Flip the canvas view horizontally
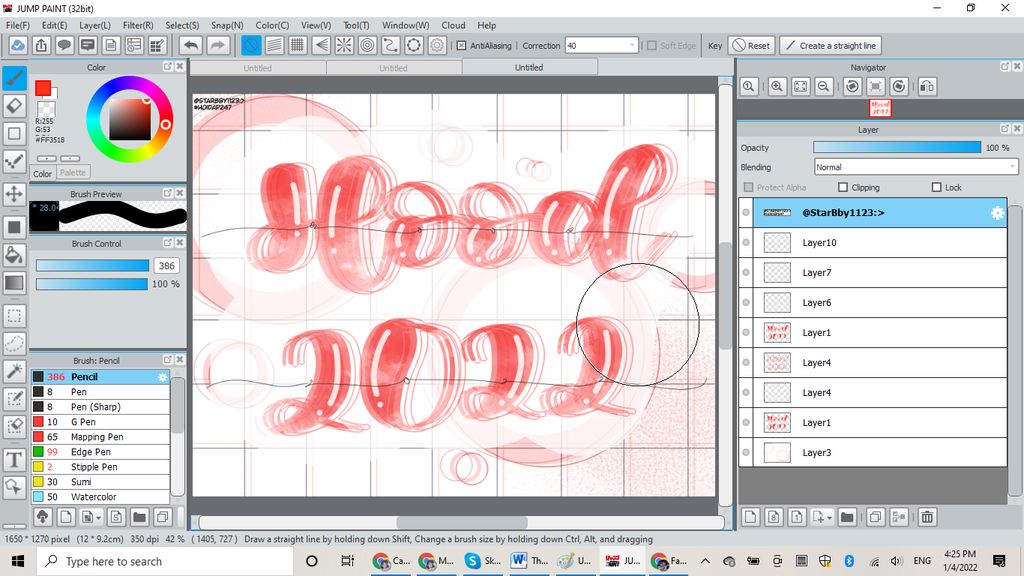The image size is (1024, 576). coord(927,86)
